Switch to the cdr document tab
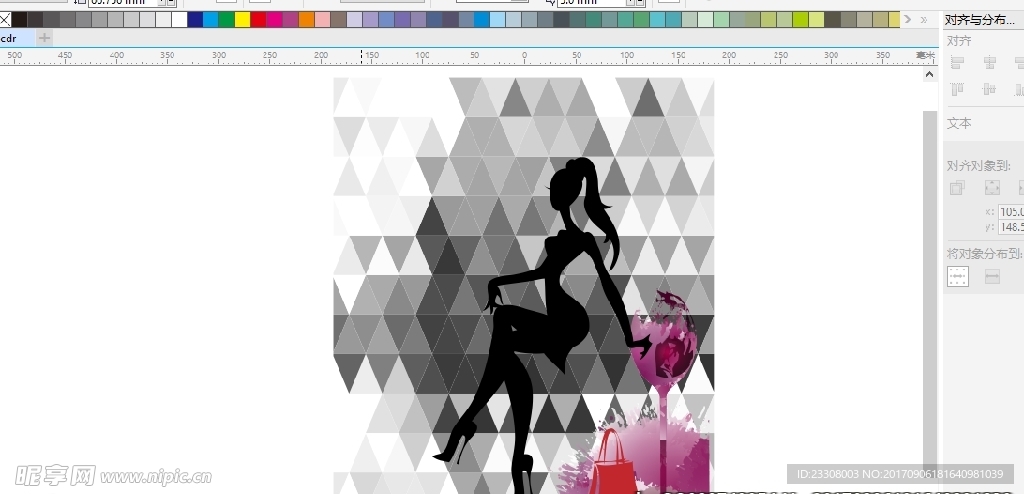The height and width of the screenshot is (494, 1024). (x=10, y=38)
